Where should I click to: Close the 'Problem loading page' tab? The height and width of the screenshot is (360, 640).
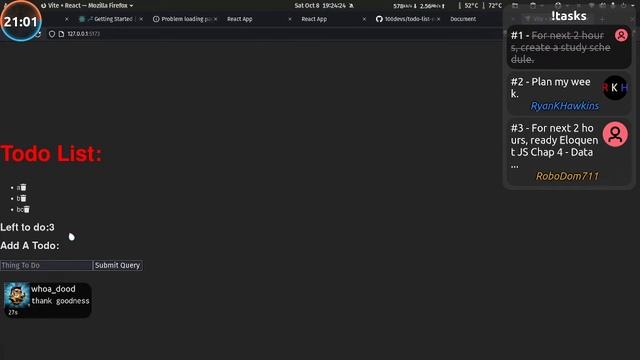tap(216, 19)
